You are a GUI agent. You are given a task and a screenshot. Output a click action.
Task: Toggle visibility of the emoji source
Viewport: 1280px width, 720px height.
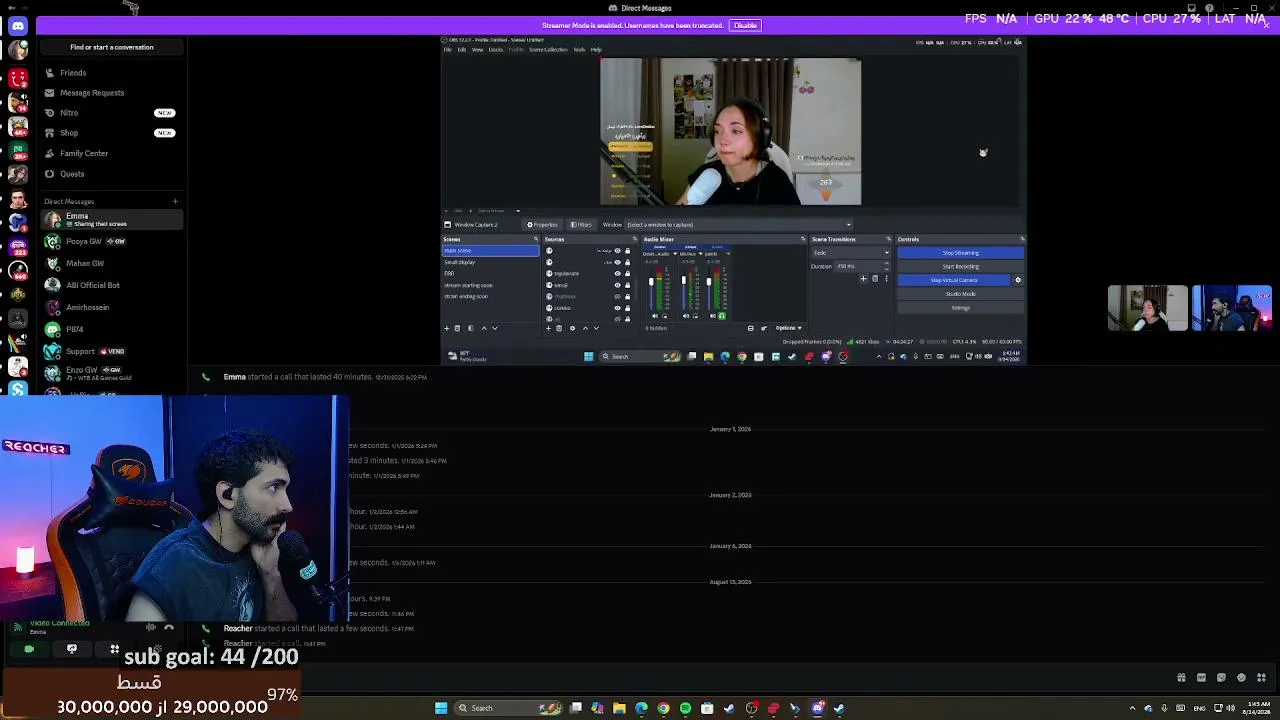617,285
